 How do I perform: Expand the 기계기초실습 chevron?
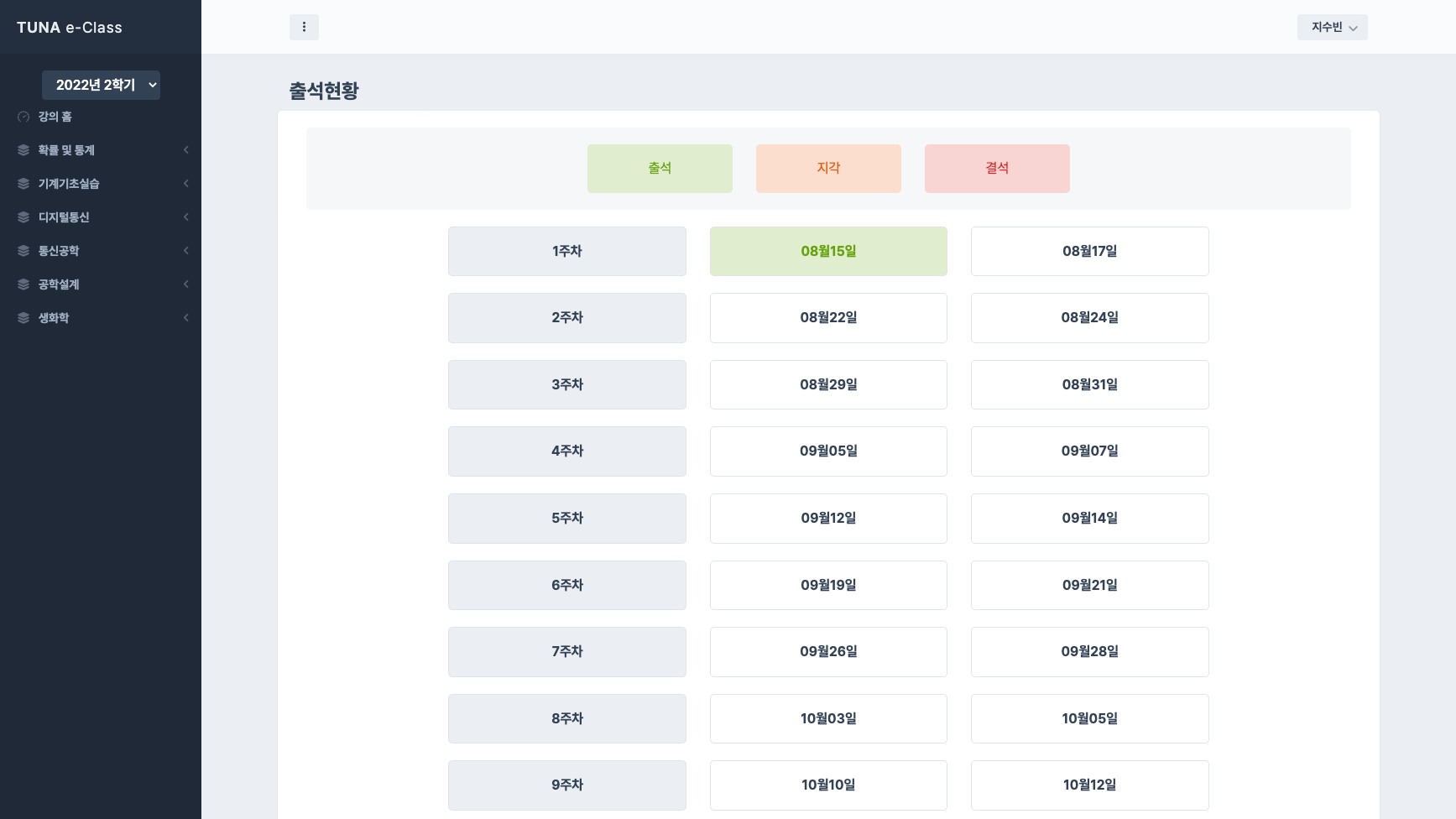[x=186, y=184]
